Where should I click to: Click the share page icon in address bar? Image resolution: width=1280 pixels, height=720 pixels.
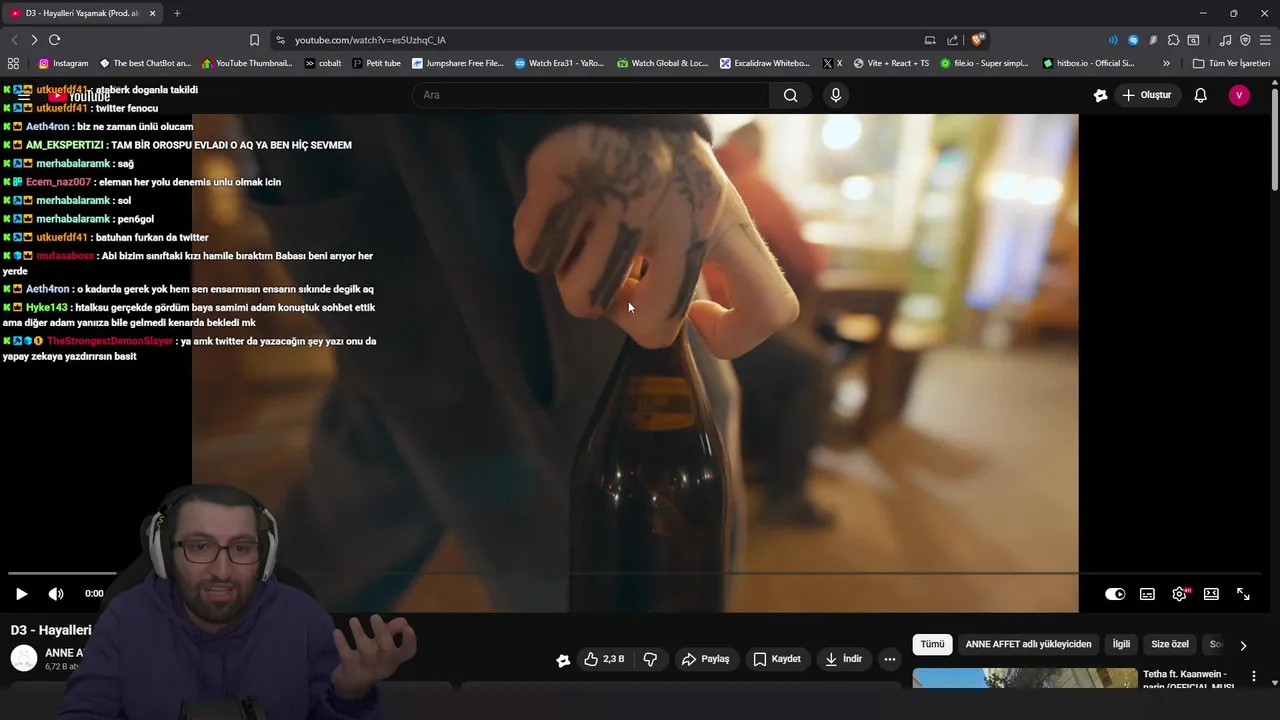point(952,40)
